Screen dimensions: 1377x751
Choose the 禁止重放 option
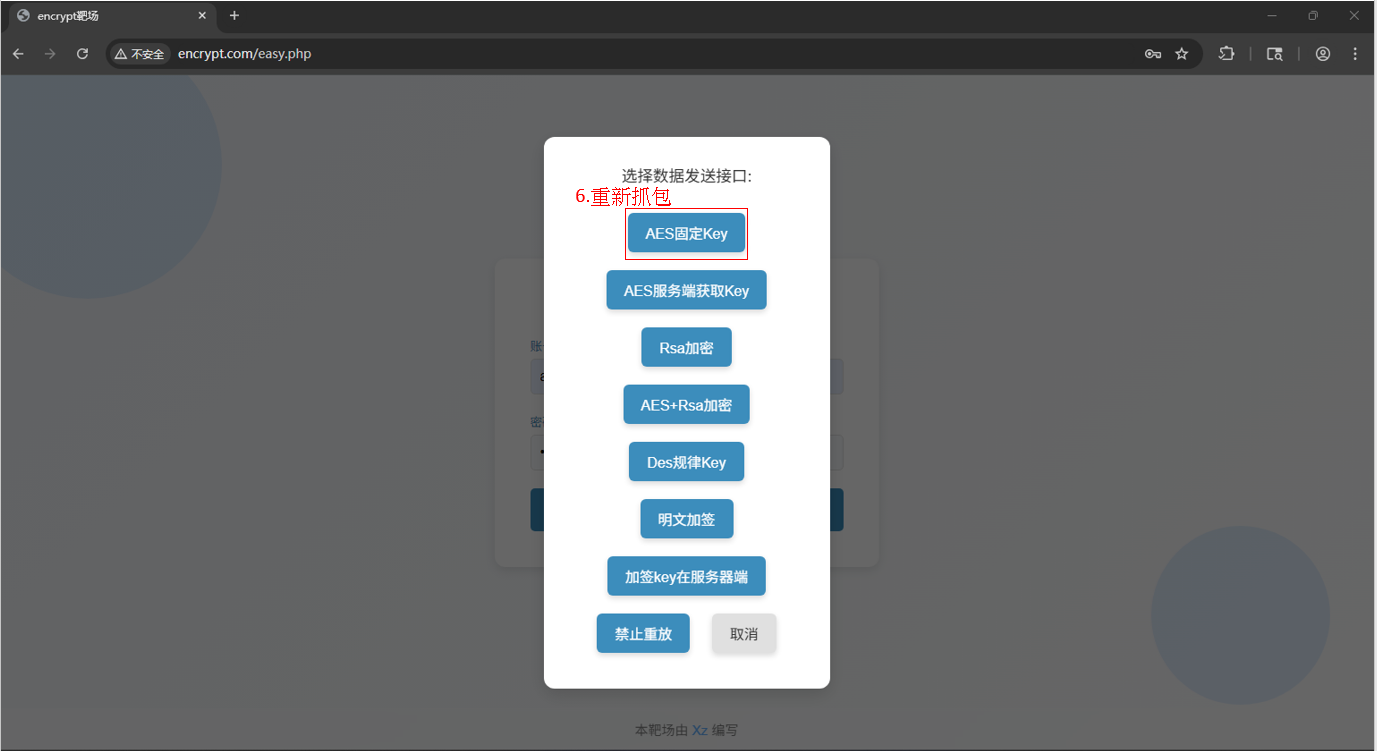(x=643, y=633)
